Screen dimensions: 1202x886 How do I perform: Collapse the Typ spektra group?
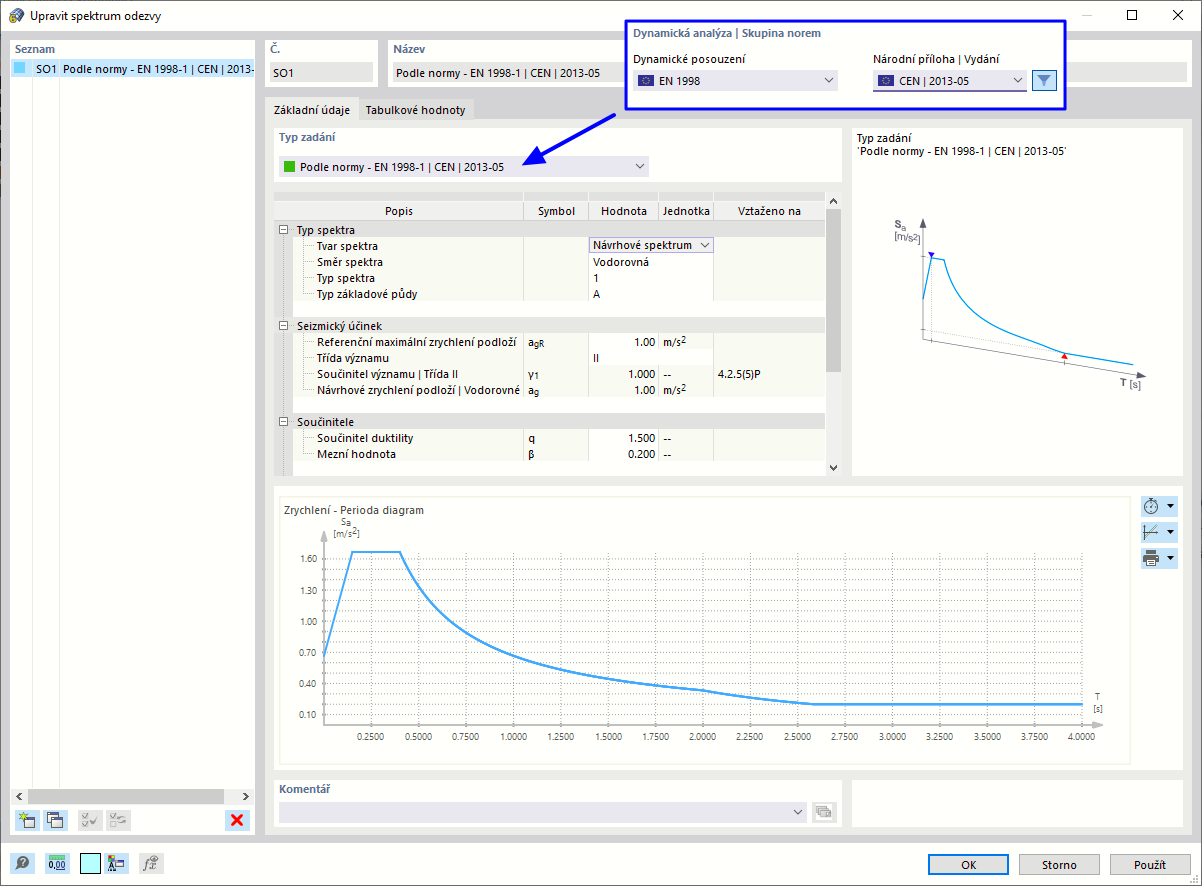tap(284, 230)
